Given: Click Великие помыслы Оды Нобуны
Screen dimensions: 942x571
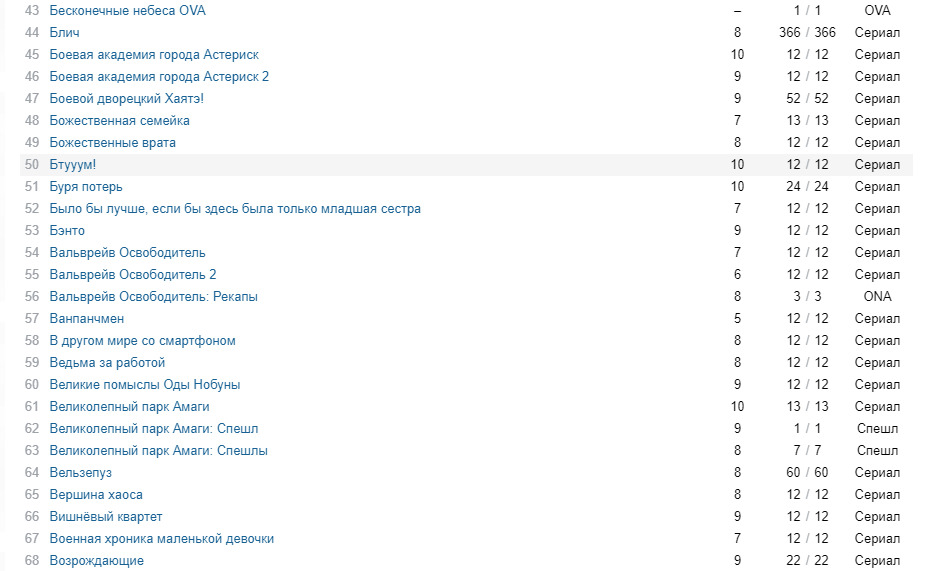Looking at the screenshot, I should 144,385.
